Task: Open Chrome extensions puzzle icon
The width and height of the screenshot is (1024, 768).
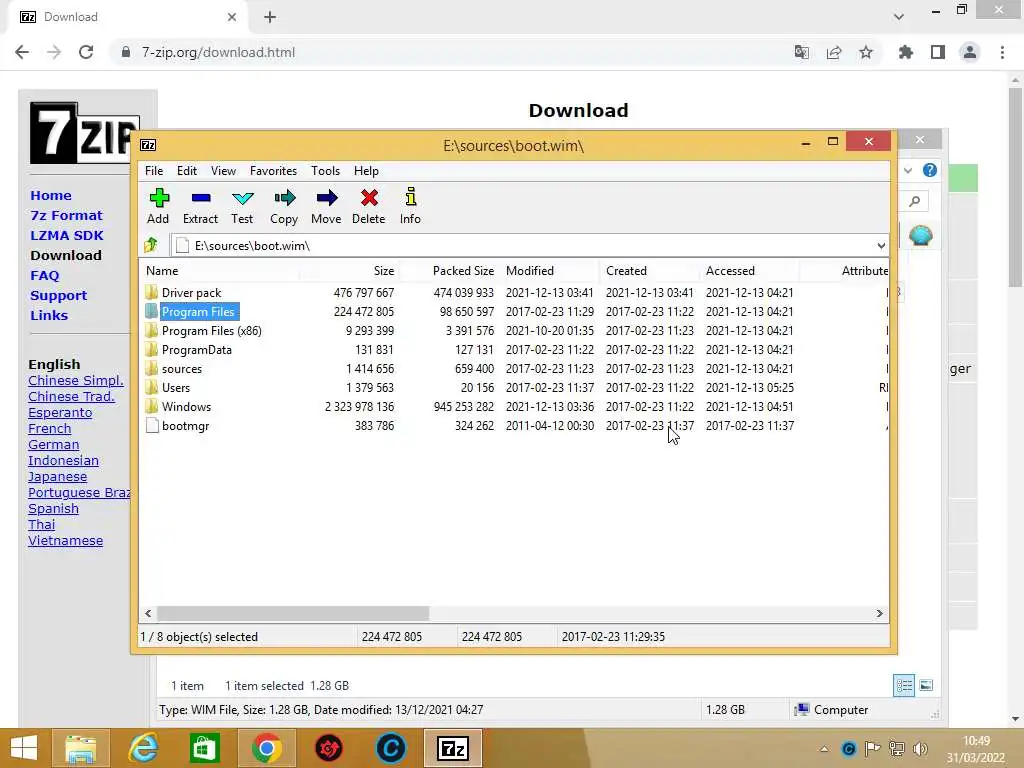Action: point(906,52)
